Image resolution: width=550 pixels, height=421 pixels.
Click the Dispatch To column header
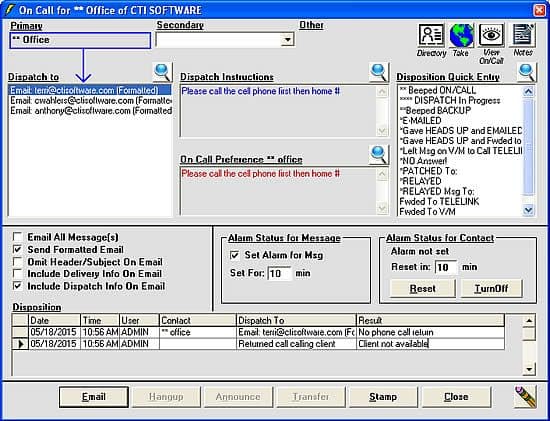coord(296,321)
